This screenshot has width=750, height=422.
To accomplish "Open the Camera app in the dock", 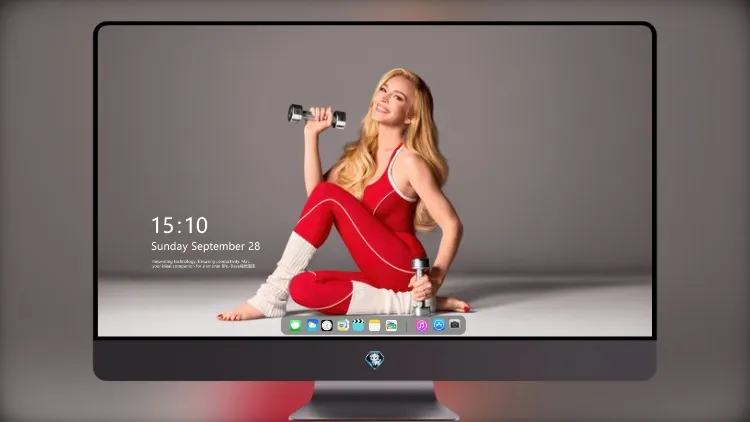I will click(x=455, y=324).
